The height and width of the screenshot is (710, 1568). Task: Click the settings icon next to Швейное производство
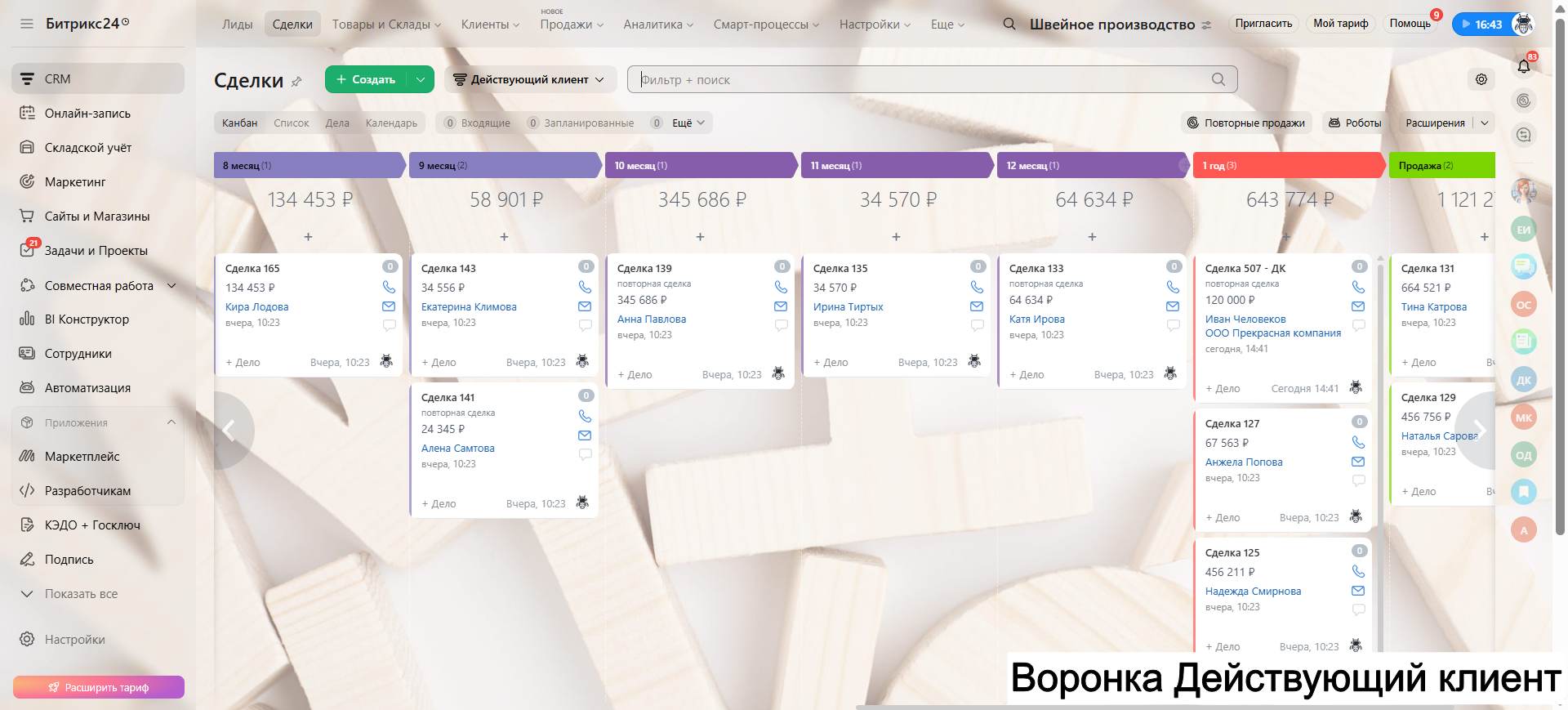tap(1206, 25)
